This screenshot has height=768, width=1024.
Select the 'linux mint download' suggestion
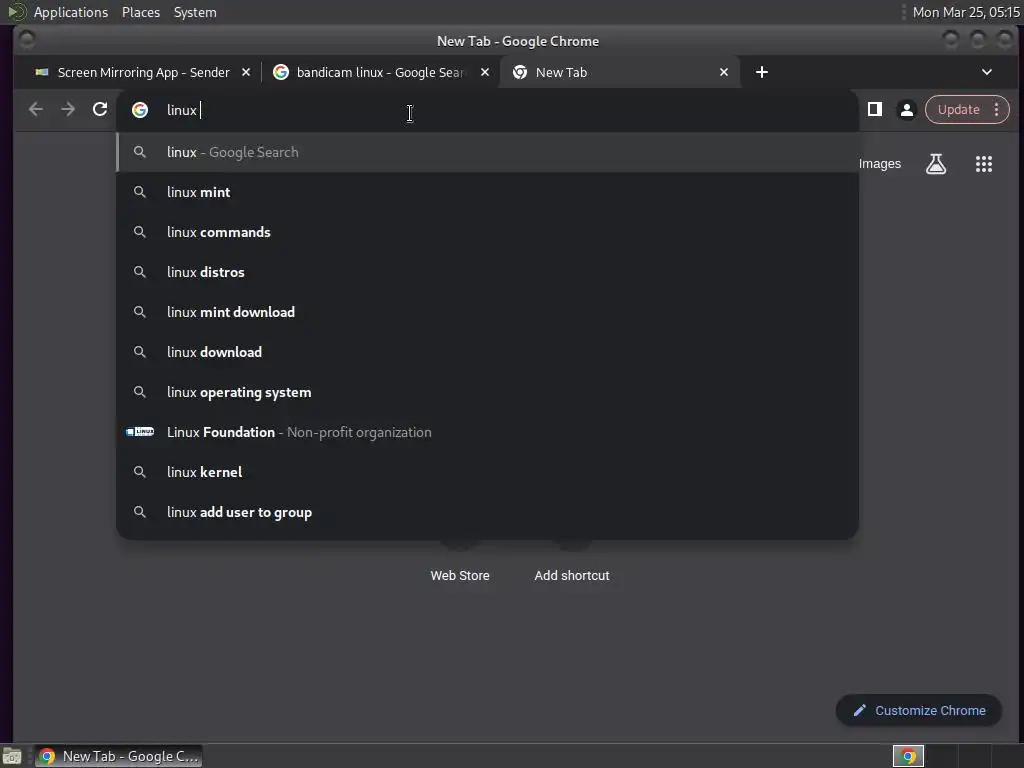(487, 312)
